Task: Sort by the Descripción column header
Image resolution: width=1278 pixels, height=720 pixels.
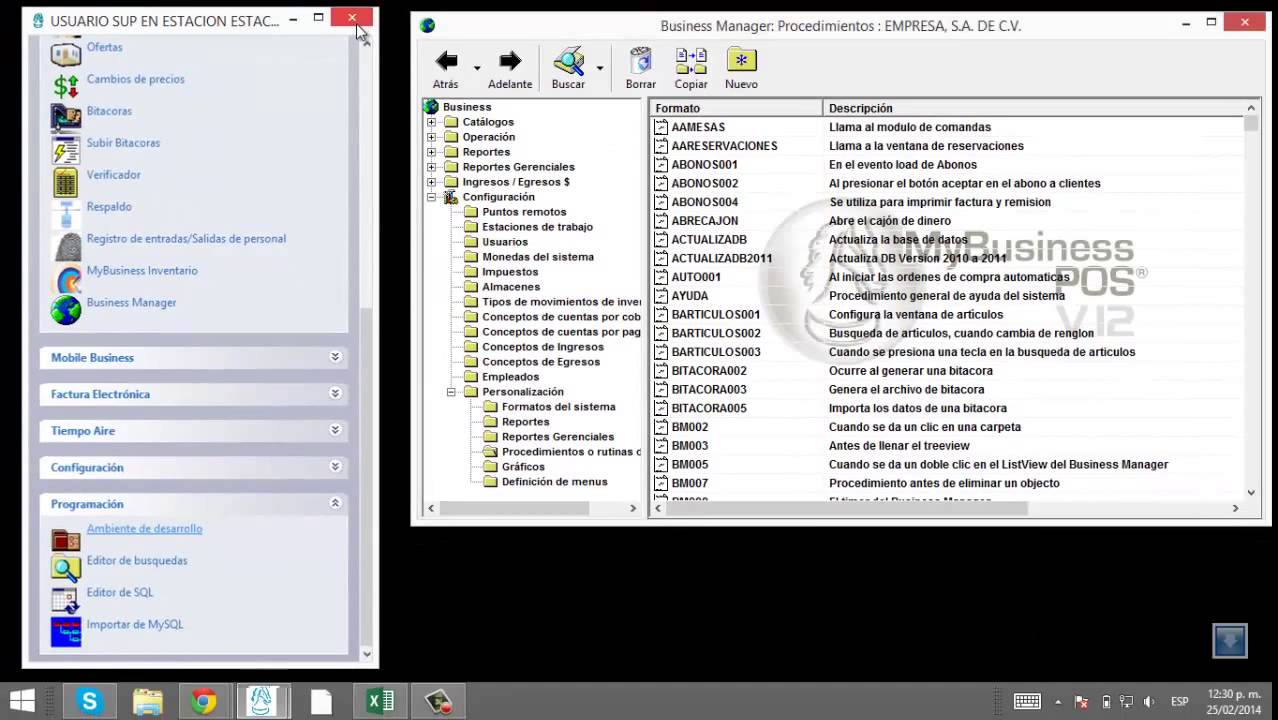Action: point(1033,108)
